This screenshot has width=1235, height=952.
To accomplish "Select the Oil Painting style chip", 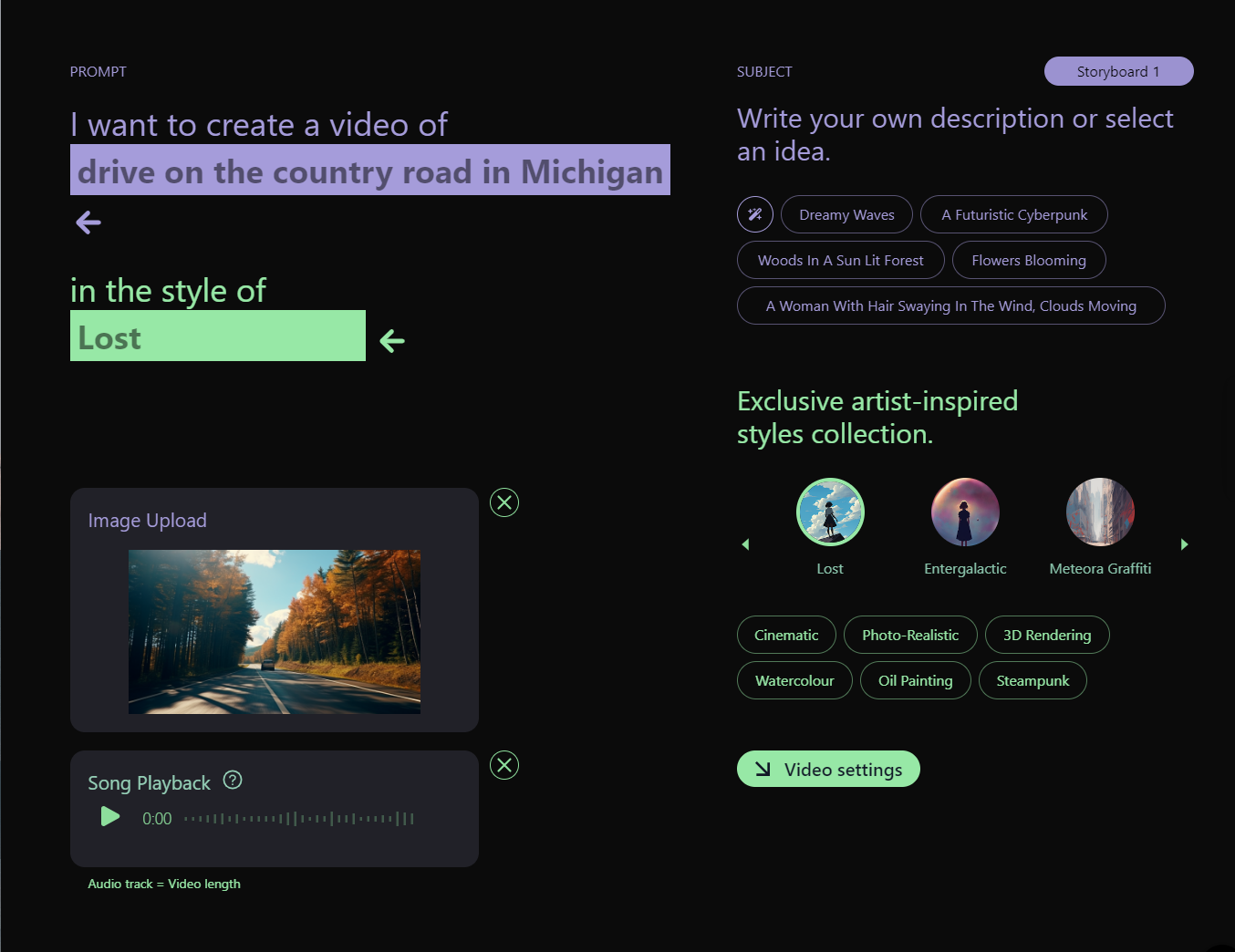I will (915, 680).
